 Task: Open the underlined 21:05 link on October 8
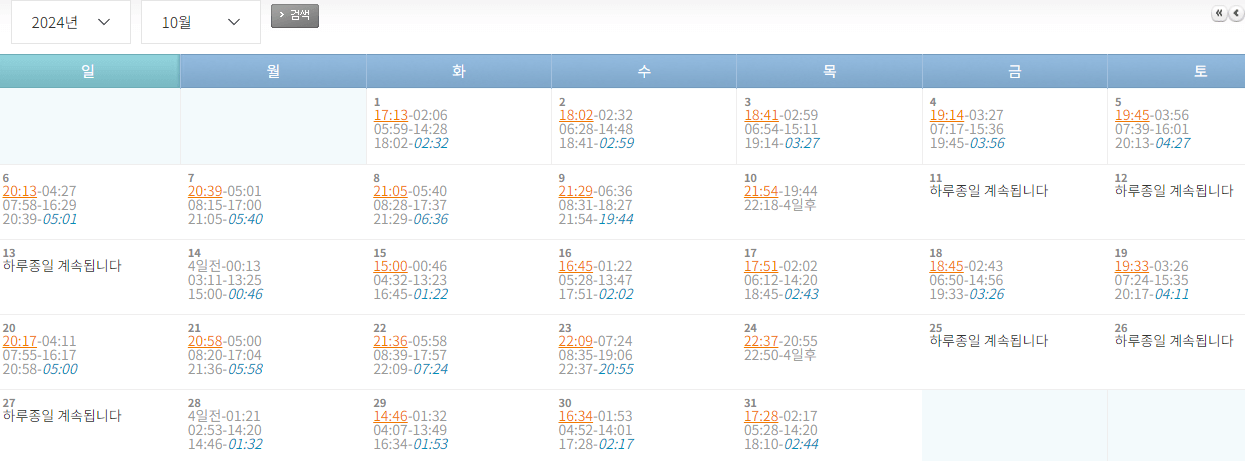point(391,192)
